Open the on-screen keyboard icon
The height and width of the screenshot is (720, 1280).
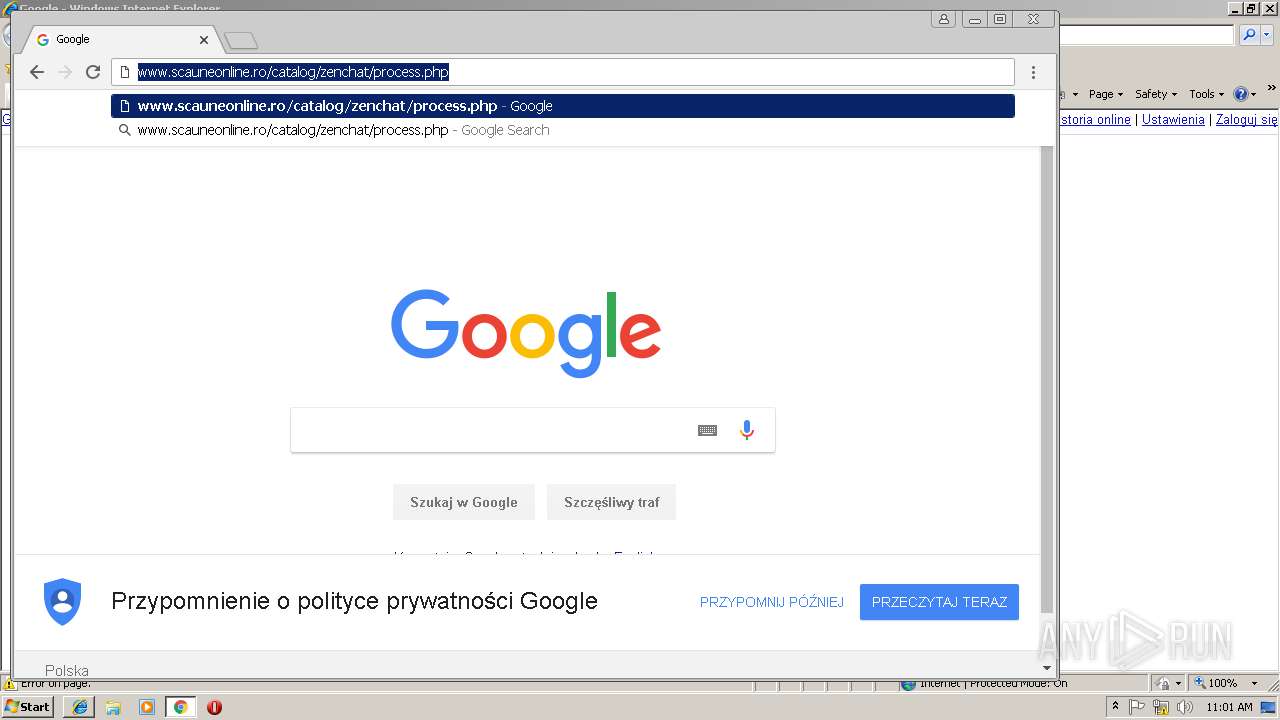(707, 430)
